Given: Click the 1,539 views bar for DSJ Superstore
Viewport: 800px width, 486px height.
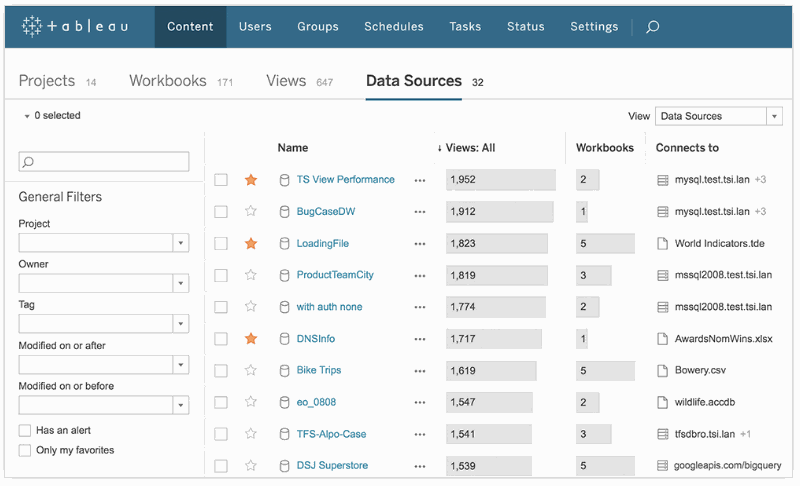Looking at the screenshot, I should pos(488,466).
